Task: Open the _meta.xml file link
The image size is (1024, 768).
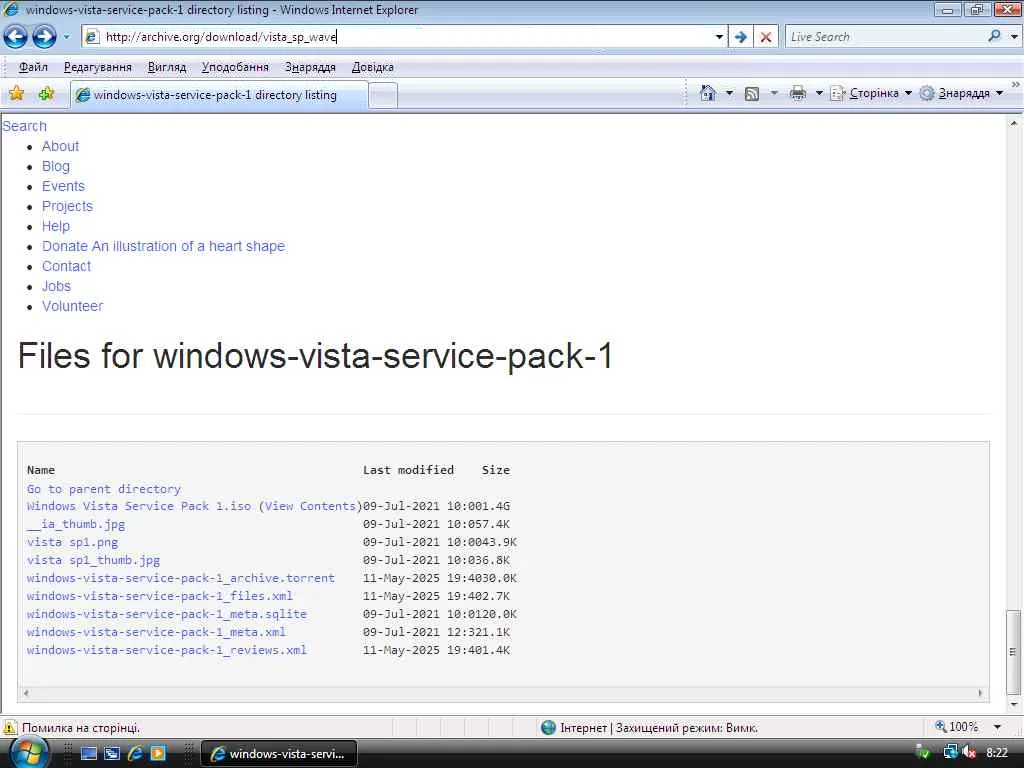Action: point(156,632)
